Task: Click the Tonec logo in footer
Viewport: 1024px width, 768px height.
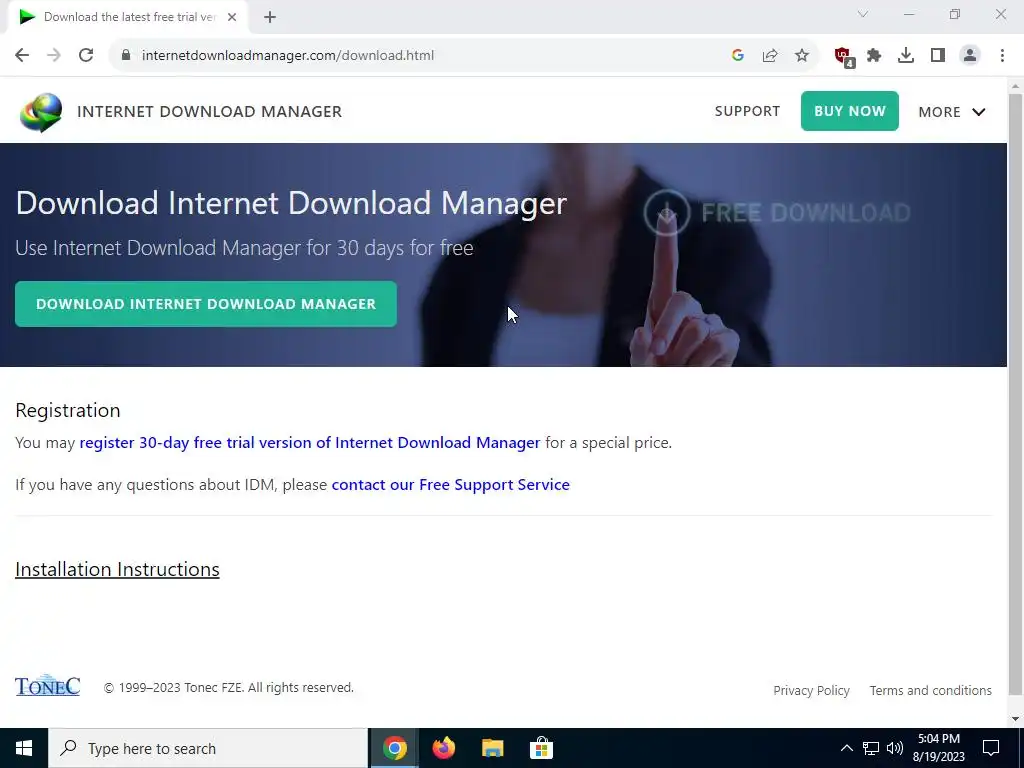Action: [x=47, y=685]
